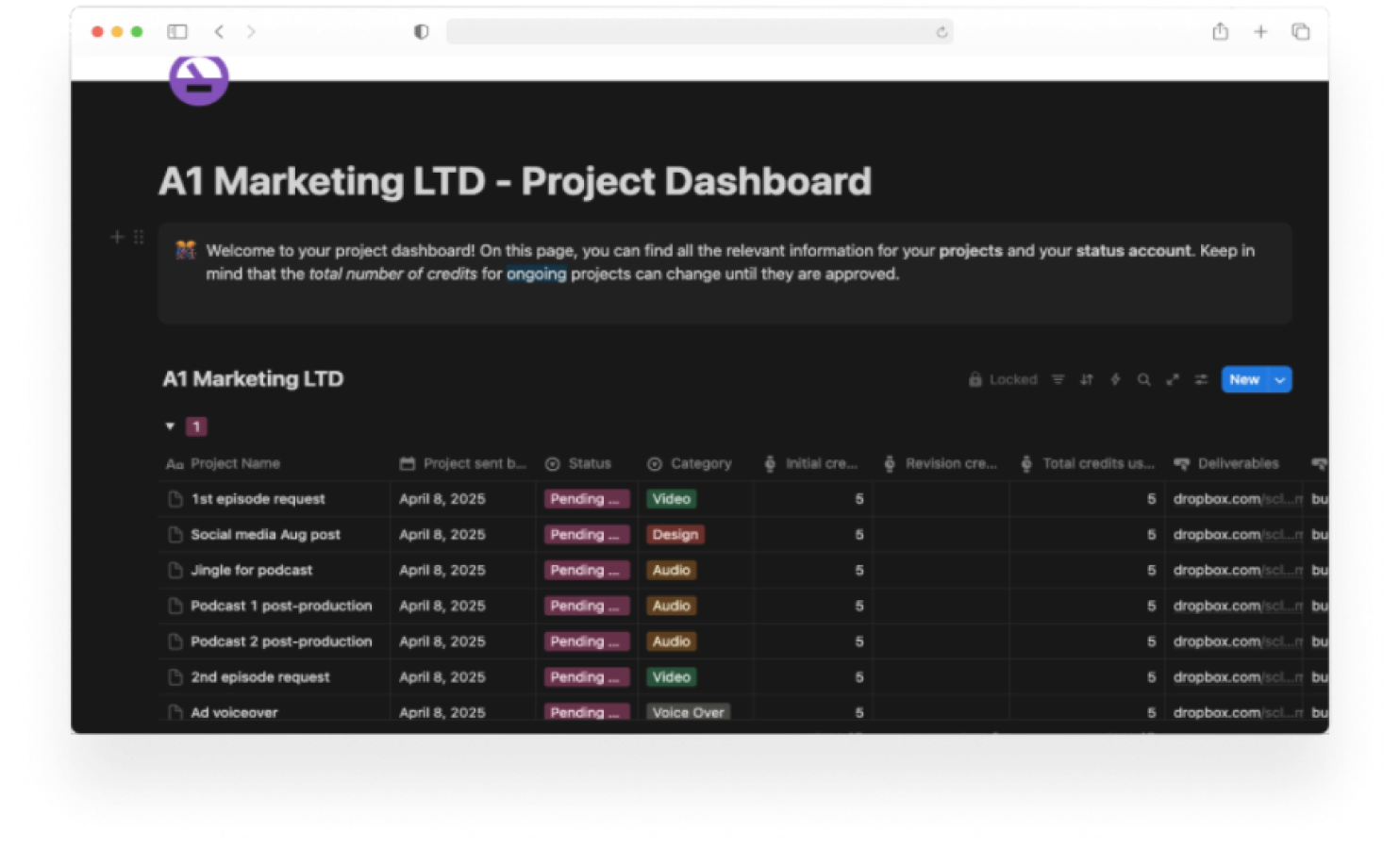Open the database Filter icon
This screenshot has width=1400, height=849.
(1058, 379)
